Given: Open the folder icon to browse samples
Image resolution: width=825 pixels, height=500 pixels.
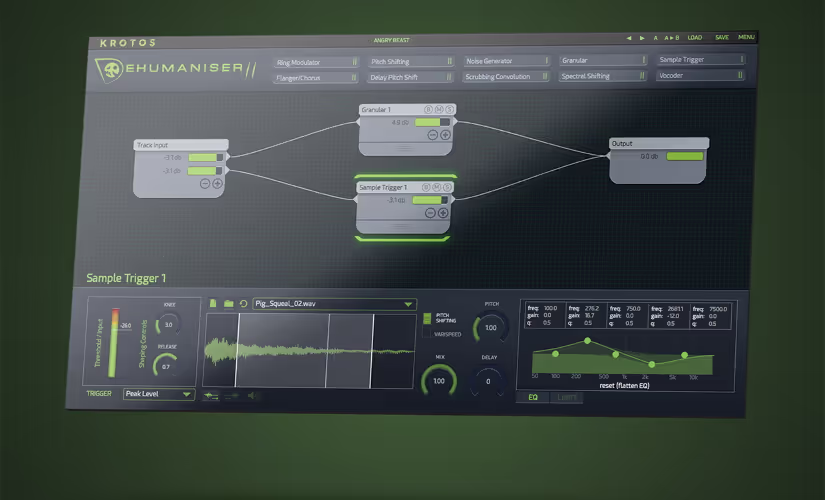Looking at the screenshot, I should [x=228, y=303].
